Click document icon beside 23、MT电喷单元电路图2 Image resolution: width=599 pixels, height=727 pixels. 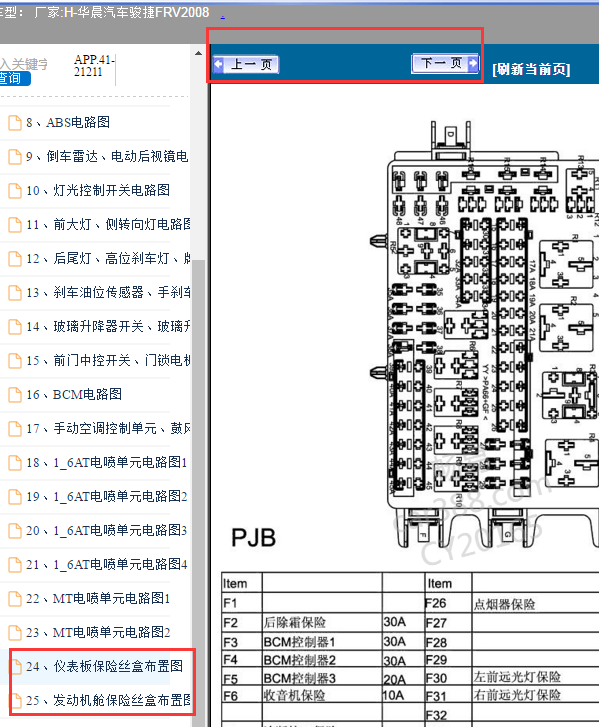[15, 633]
